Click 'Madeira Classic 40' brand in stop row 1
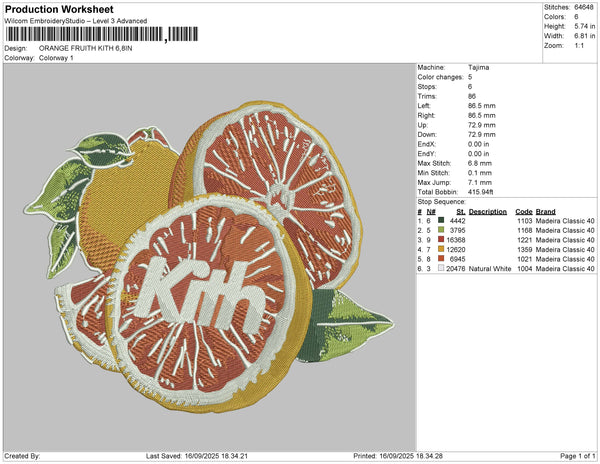This screenshot has width=600, height=464. click(x=565, y=221)
